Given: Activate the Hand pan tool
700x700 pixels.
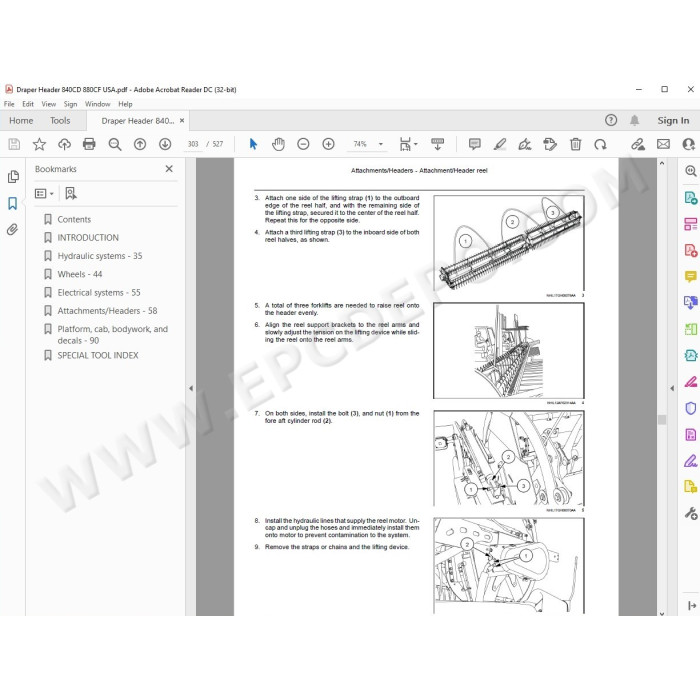Looking at the screenshot, I should 278,144.
